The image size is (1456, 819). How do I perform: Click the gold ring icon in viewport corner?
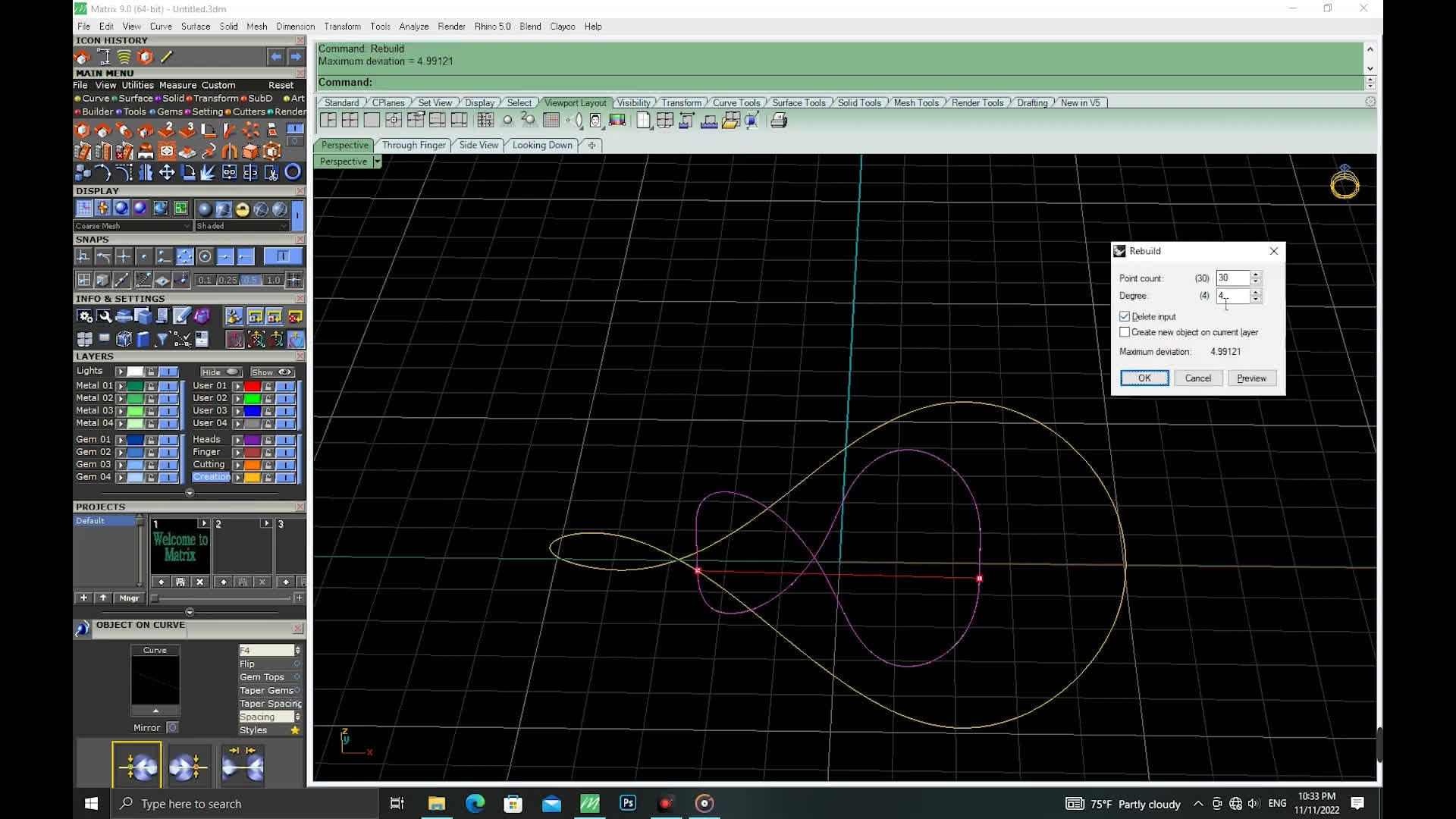click(x=1345, y=184)
